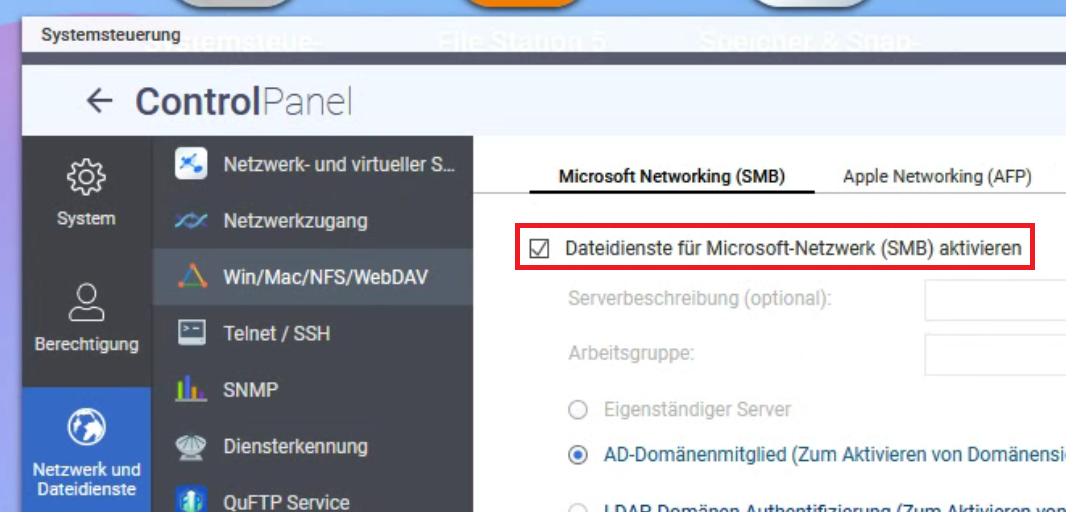
Task: Open the System gear icon section
Action: tap(86, 178)
